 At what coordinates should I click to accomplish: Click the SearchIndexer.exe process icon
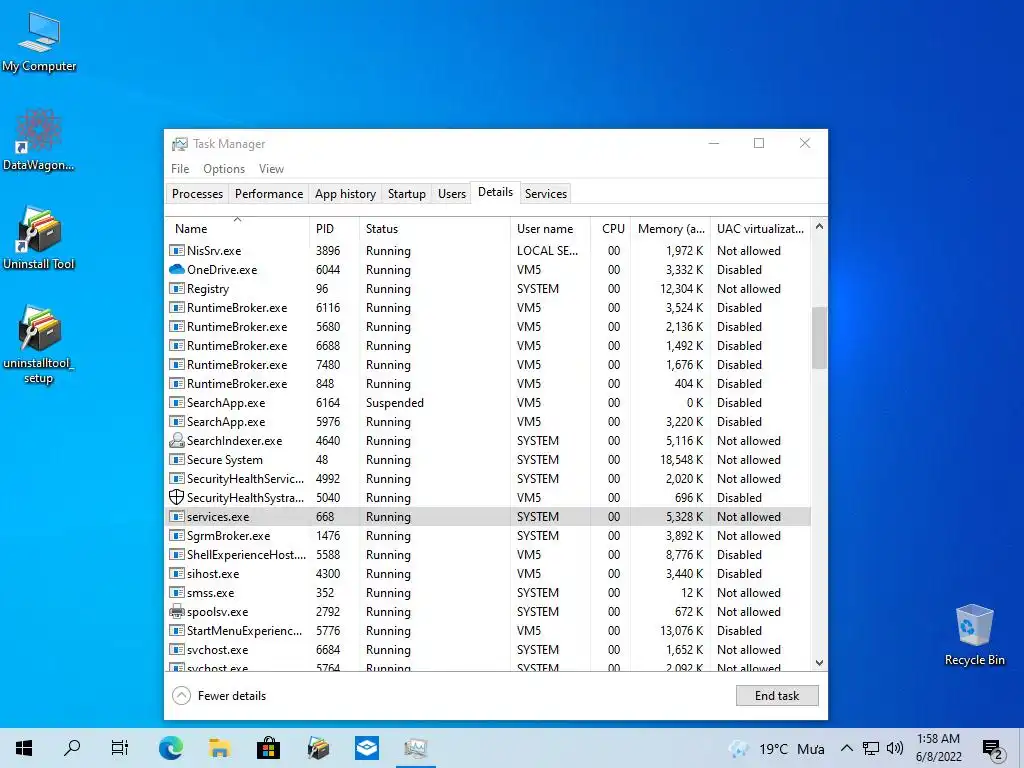pyautogui.click(x=176, y=441)
